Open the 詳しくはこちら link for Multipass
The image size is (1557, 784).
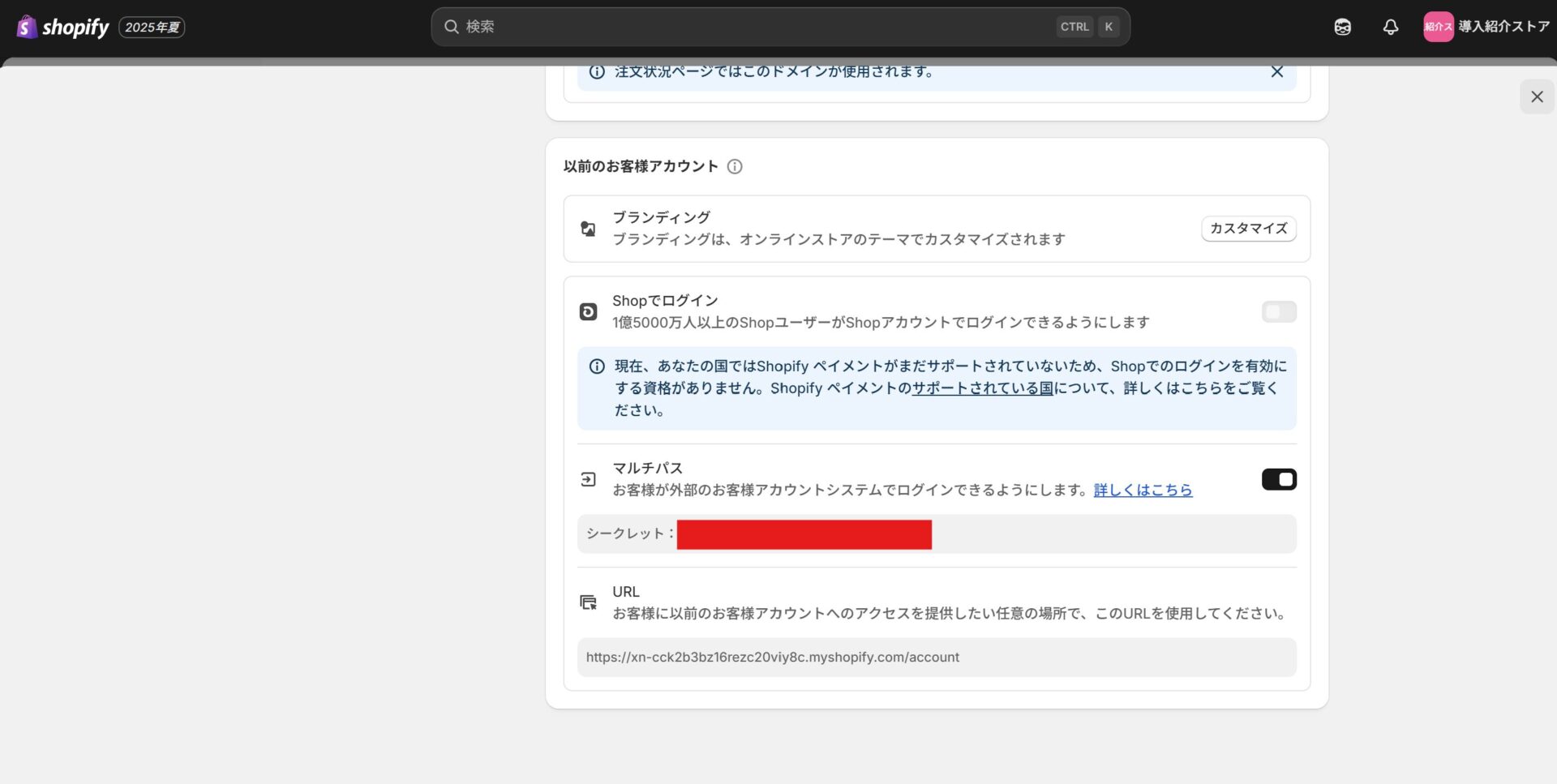tap(1143, 490)
